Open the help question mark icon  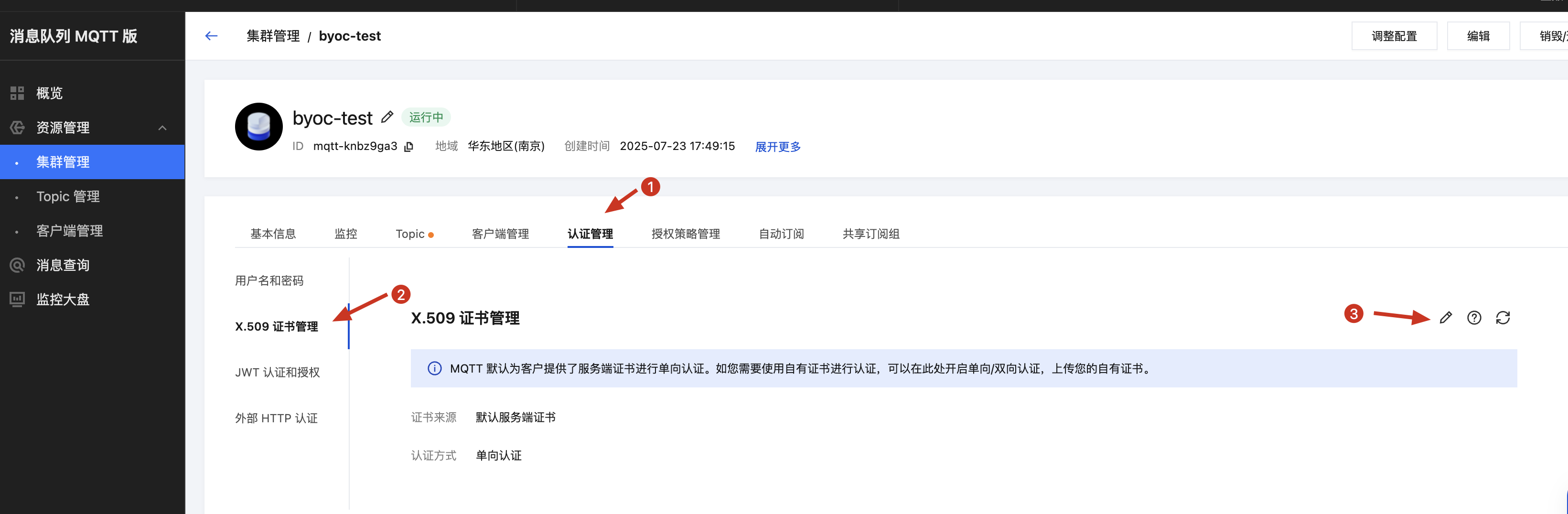click(1474, 318)
